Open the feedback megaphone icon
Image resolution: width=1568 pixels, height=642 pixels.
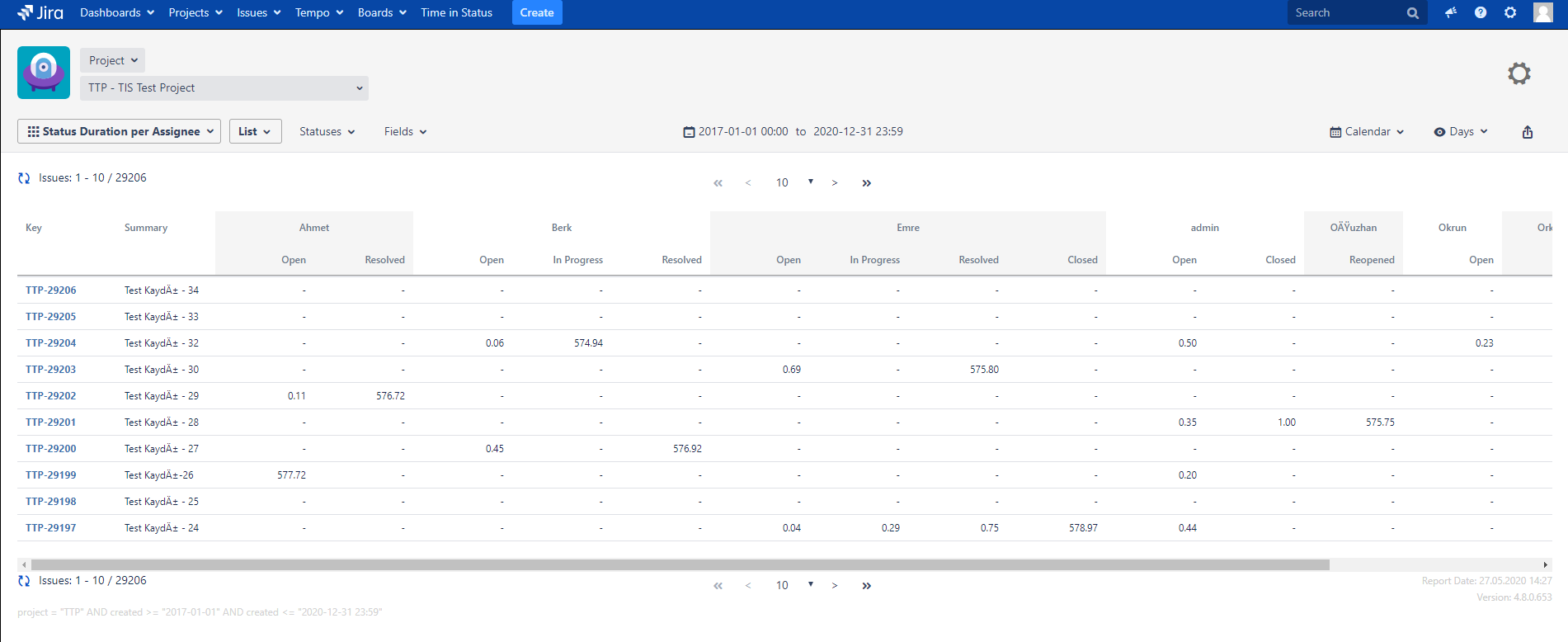(x=1450, y=12)
